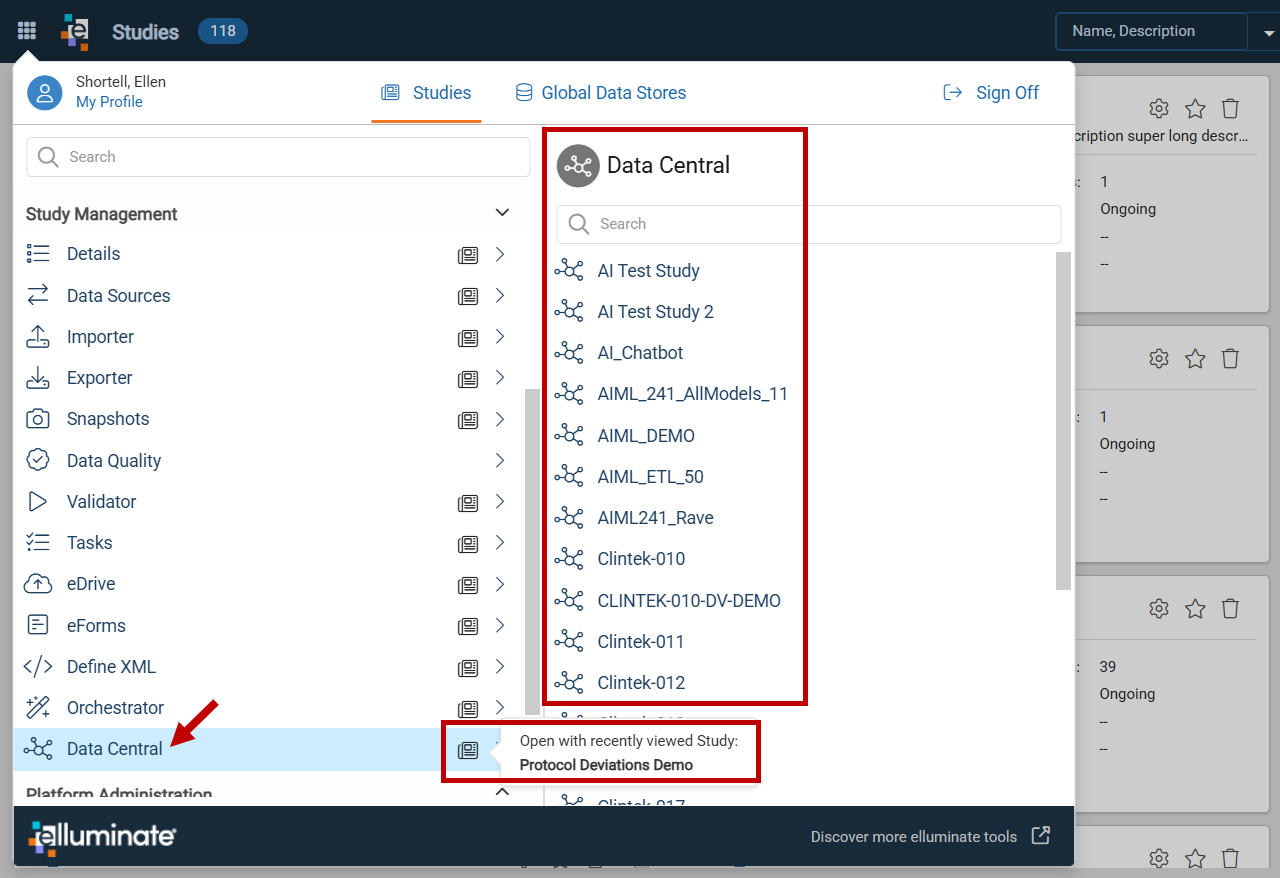Open the Clintek-012 study

click(x=641, y=683)
